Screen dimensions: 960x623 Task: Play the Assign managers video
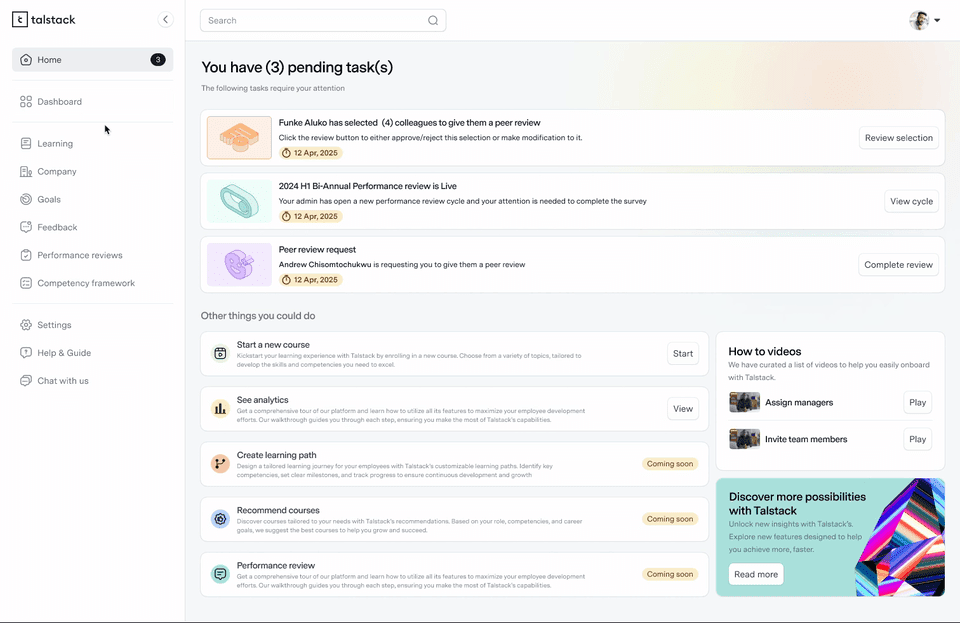tap(917, 402)
